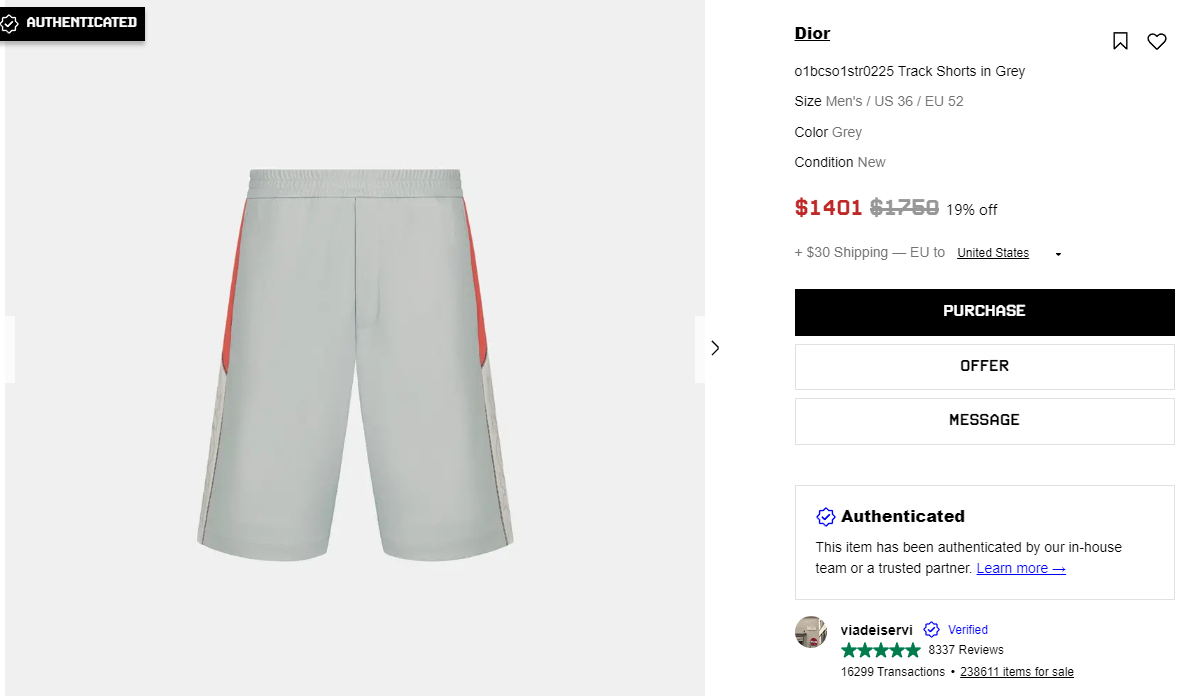The height and width of the screenshot is (696, 1180).
Task: Click the blue verified checkmark beside viadeiservi
Action: point(931,630)
